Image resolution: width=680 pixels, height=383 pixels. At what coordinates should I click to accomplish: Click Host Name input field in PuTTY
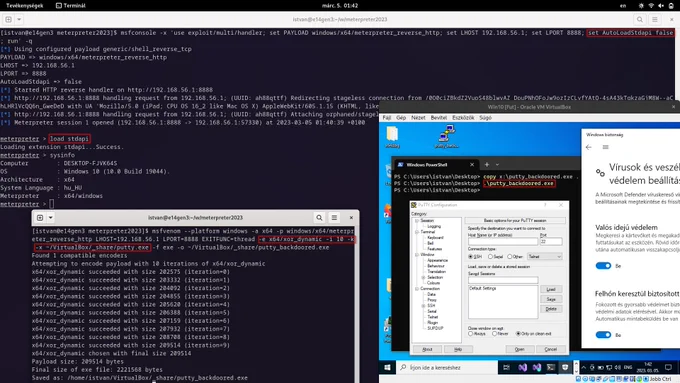pyautogui.click(x=503, y=242)
